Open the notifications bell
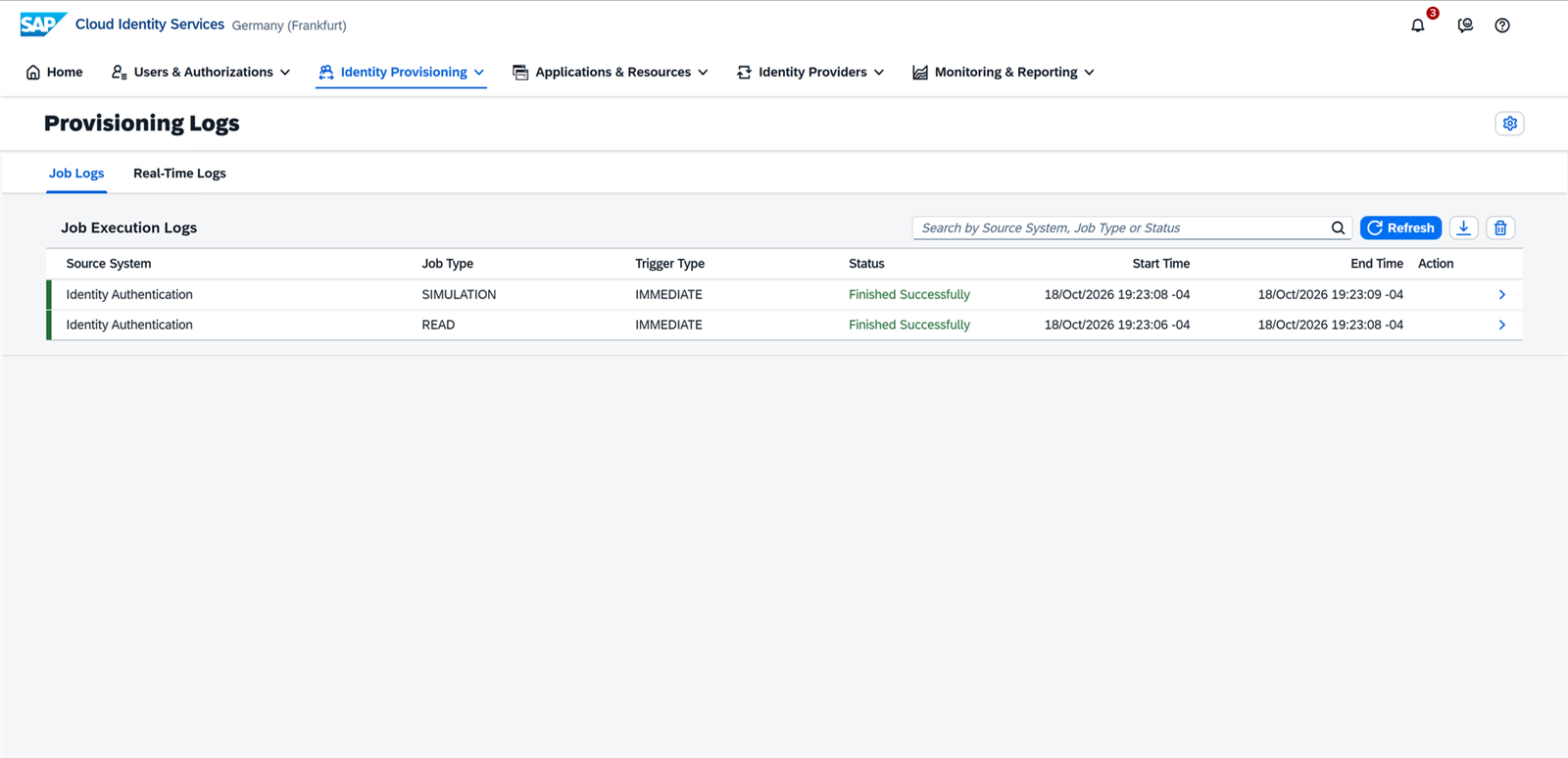This screenshot has height=758, width=1568. (1417, 25)
